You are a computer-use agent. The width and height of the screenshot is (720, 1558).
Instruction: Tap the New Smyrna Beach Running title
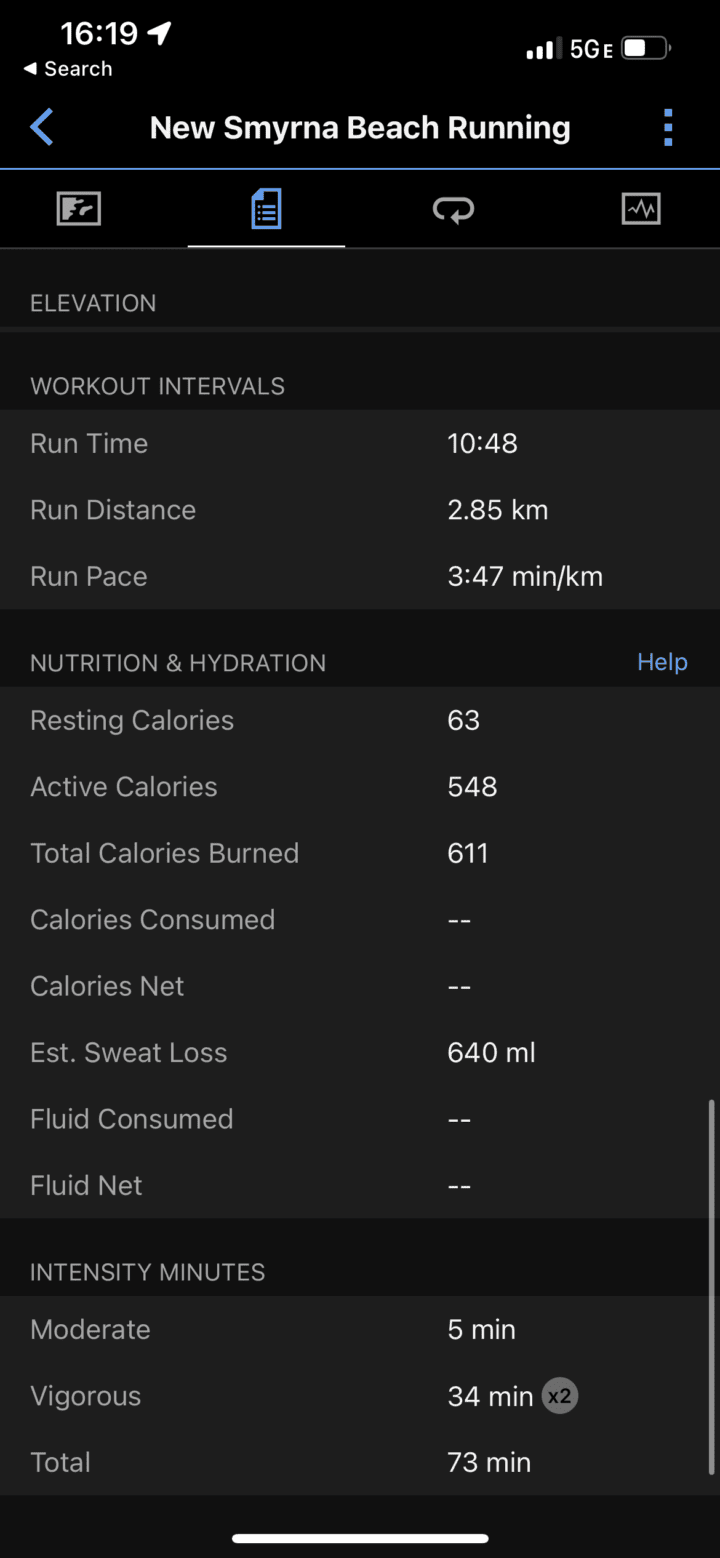tap(360, 128)
